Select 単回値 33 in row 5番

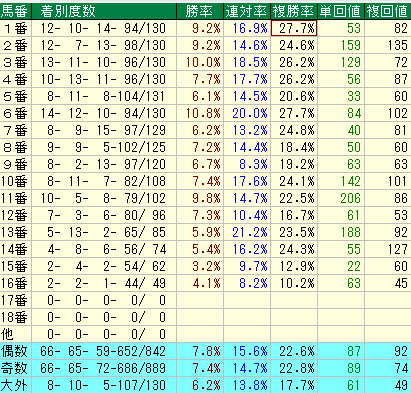341,96
